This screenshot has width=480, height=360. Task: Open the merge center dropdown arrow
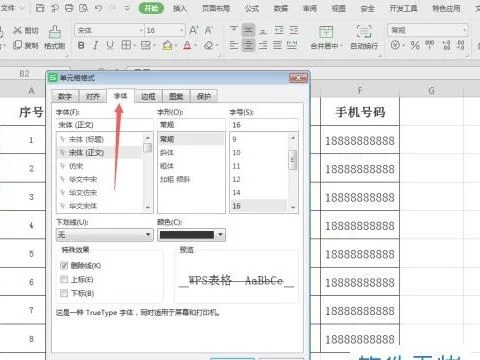[341, 46]
